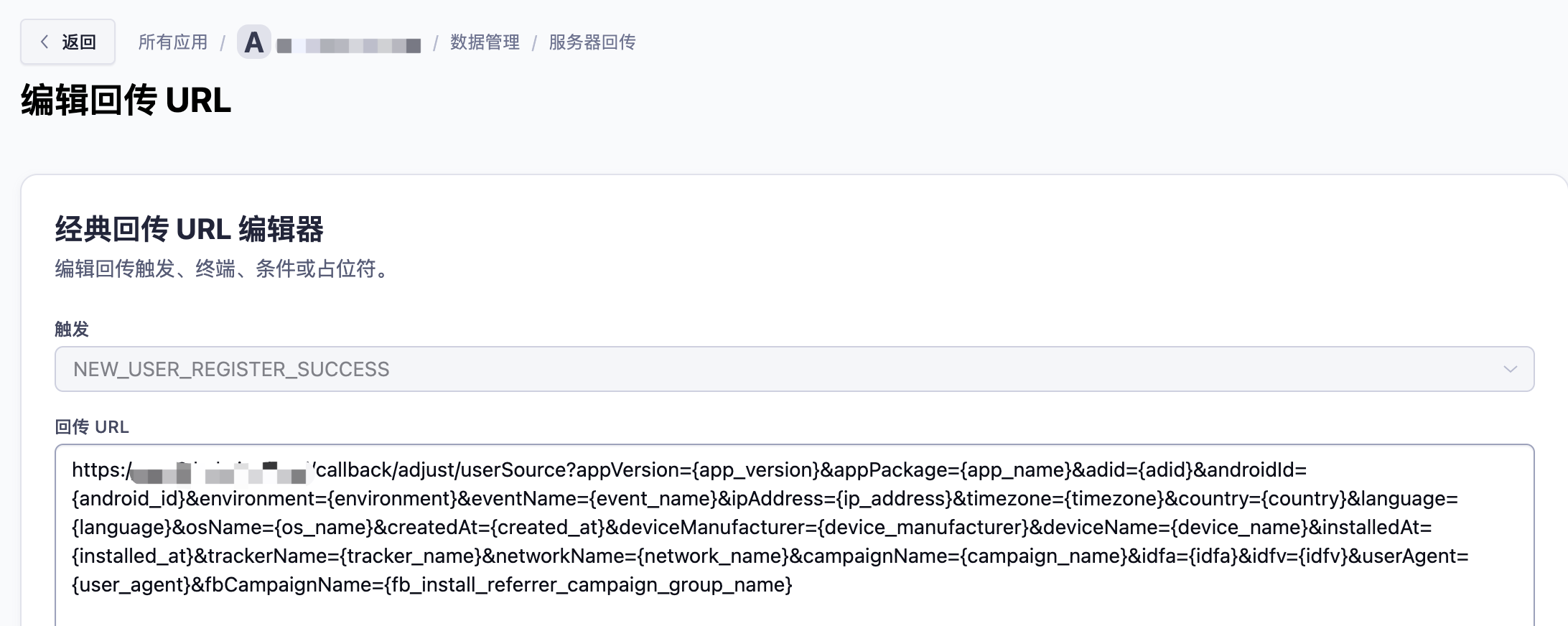This screenshot has height=626, width=1568.
Task: Click the 触发 field label
Action: (x=72, y=329)
